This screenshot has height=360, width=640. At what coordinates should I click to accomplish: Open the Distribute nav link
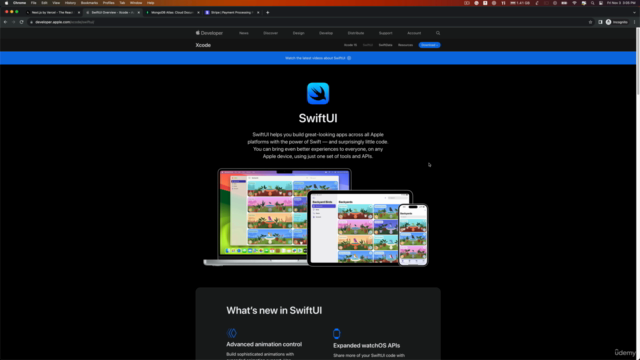coord(356,33)
